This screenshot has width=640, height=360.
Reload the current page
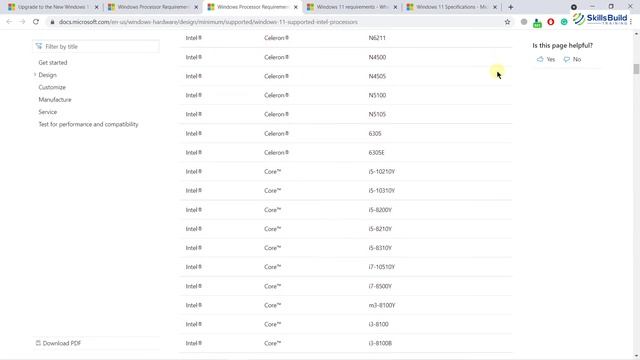click(36, 22)
